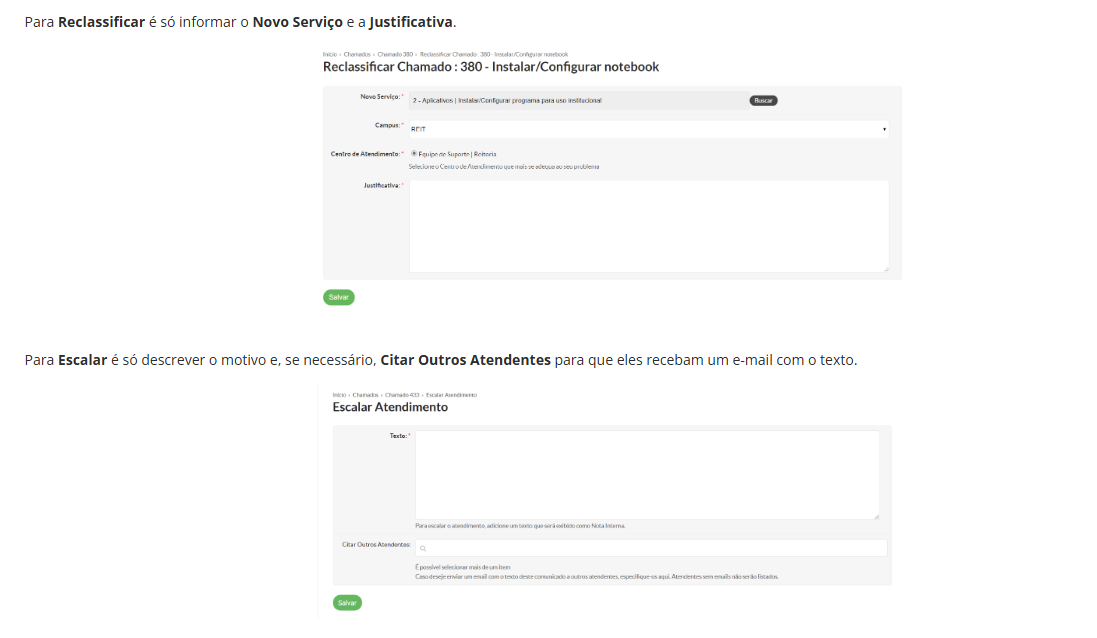Open Chamados breadcrumb above Escalar Atendimento title
The height and width of the screenshot is (638, 1097).
(x=366, y=395)
